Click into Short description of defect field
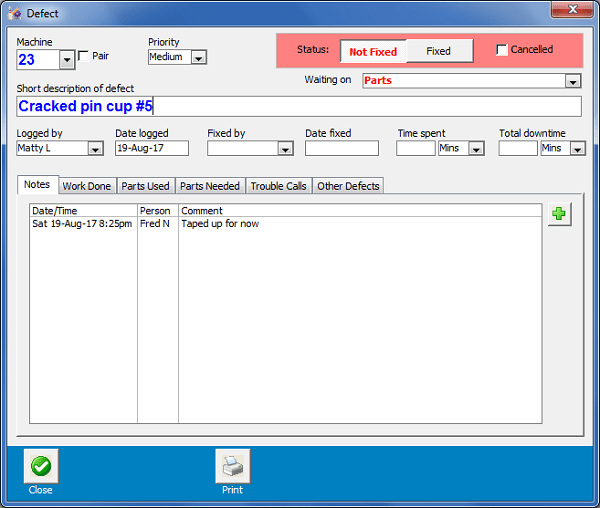Screen dimensions: 600x508 299,106
